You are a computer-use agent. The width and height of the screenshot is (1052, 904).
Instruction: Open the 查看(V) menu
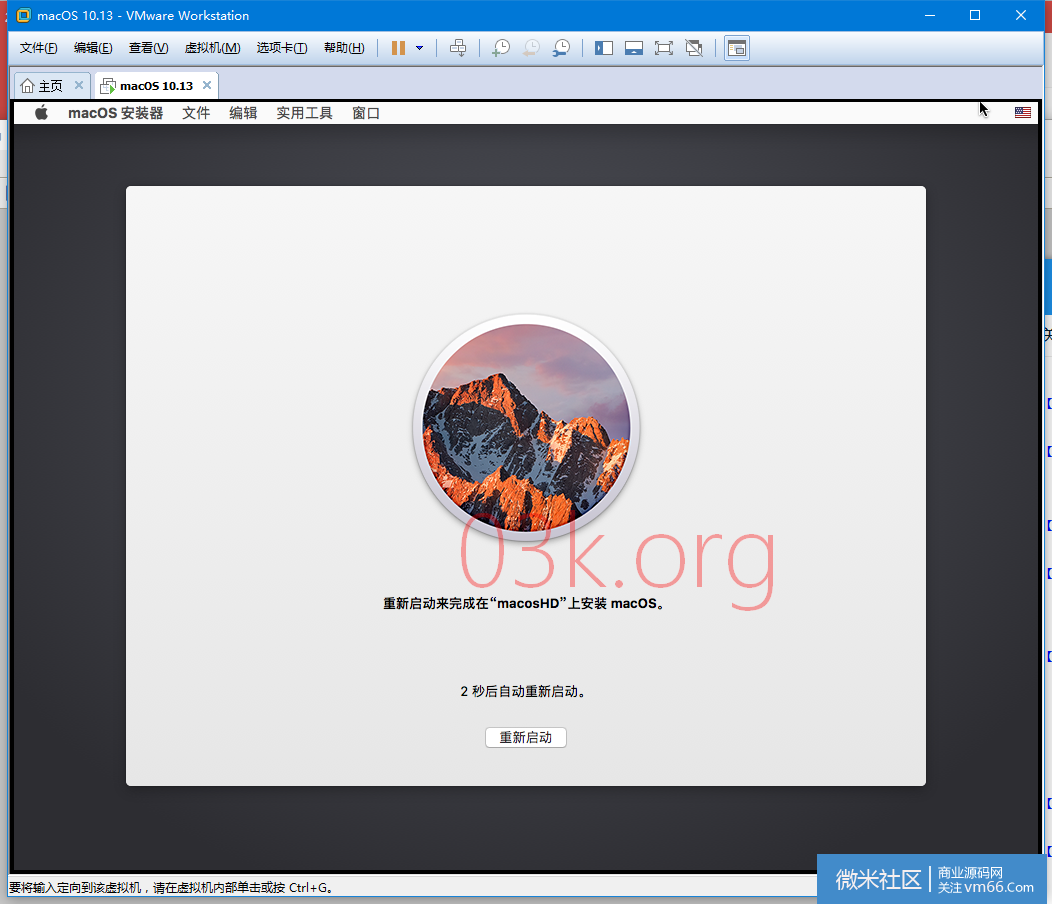pyautogui.click(x=148, y=48)
